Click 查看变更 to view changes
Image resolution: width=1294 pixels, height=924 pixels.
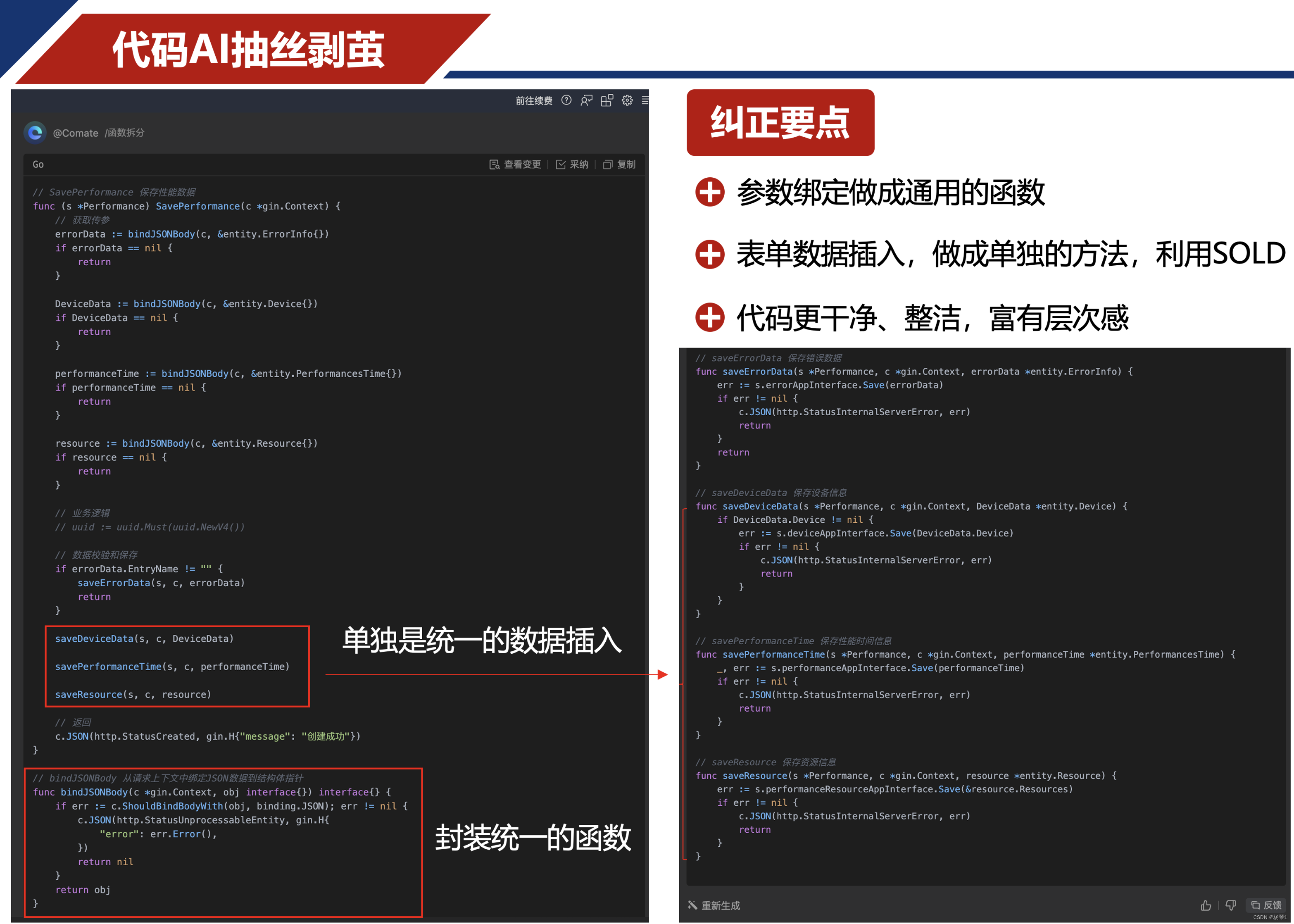pyautogui.click(x=515, y=164)
